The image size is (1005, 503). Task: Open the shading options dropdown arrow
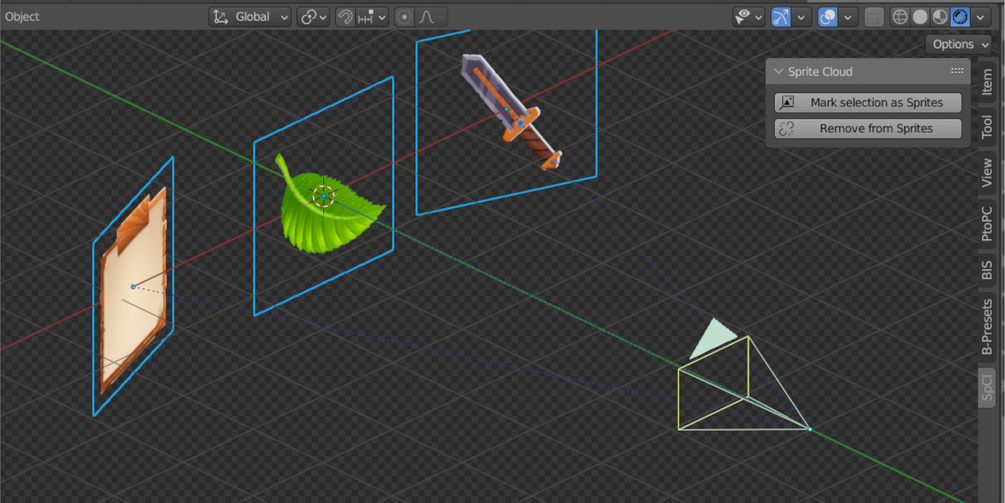coord(980,17)
